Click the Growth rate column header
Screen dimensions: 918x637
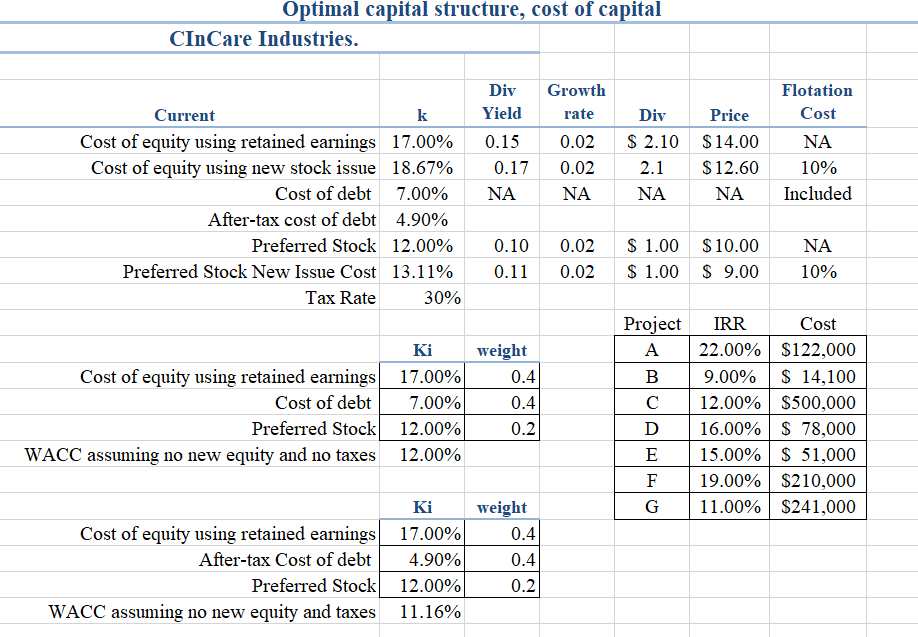(577, 102)
